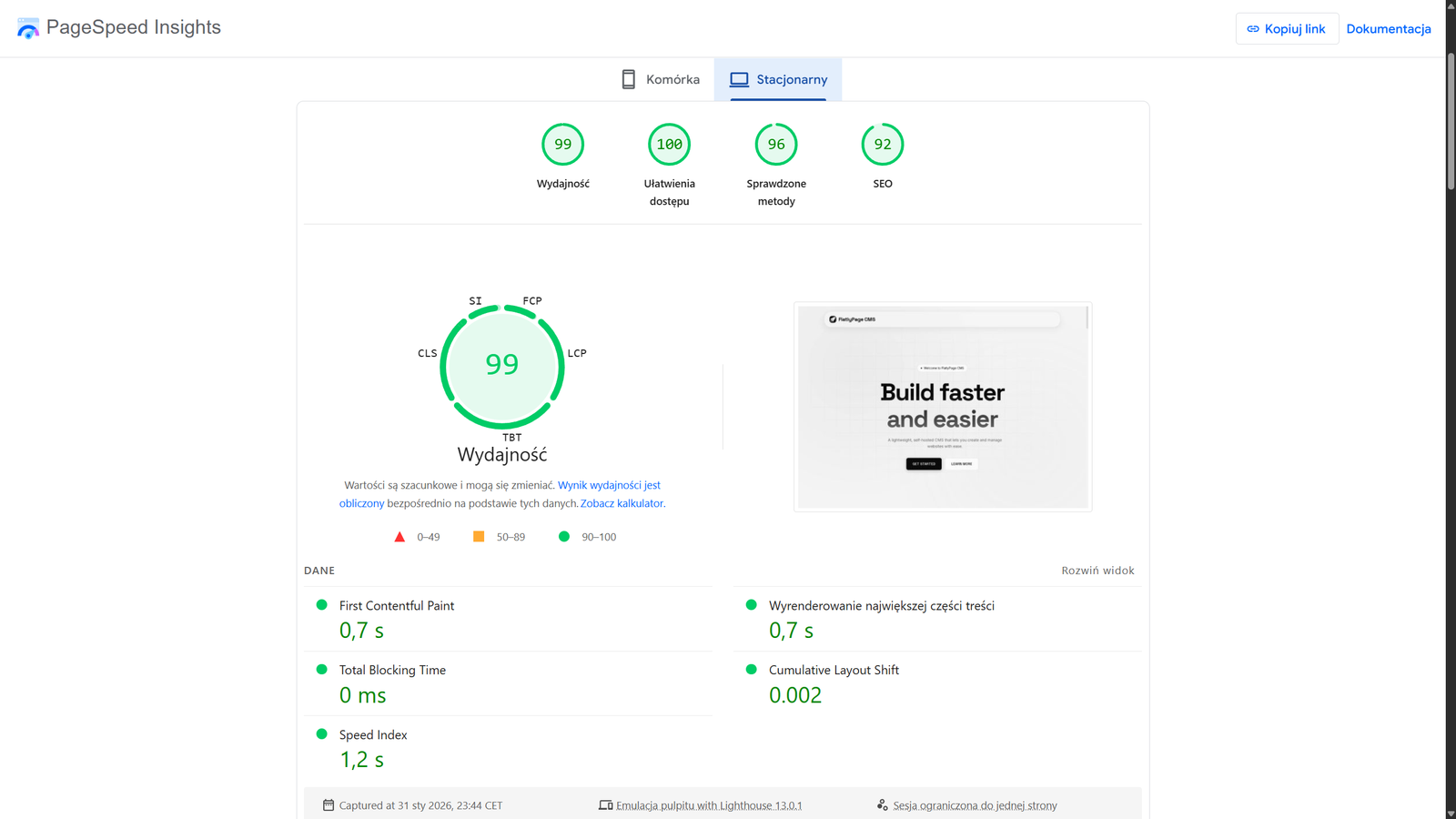Expand the First Contentful Paint metric
1456x819 pixels.
click(x=397, y=606)
